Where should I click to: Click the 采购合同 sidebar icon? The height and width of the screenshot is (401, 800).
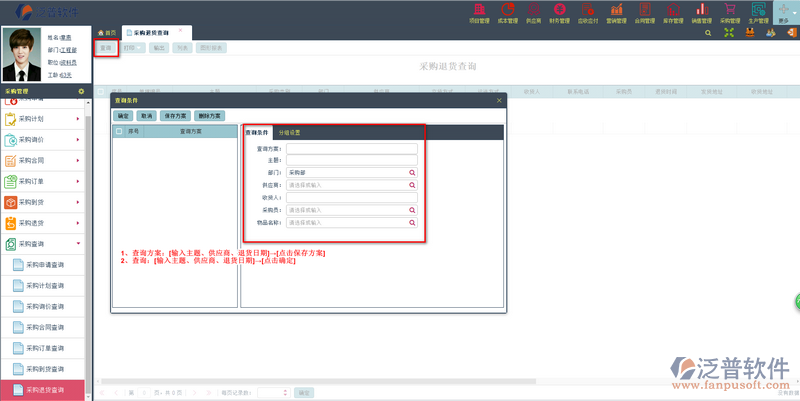coord(10,161)
